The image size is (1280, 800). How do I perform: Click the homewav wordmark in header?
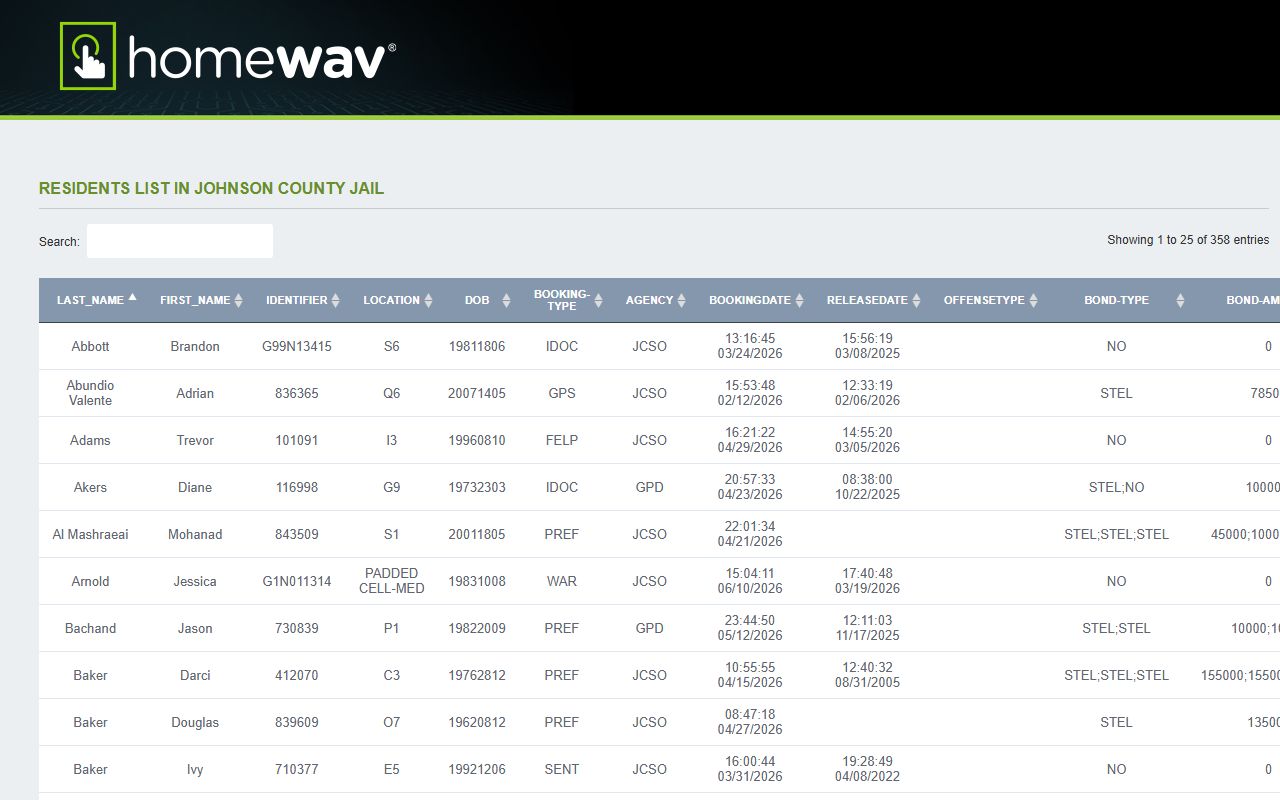pyautogui.click(x=262, y=58)
